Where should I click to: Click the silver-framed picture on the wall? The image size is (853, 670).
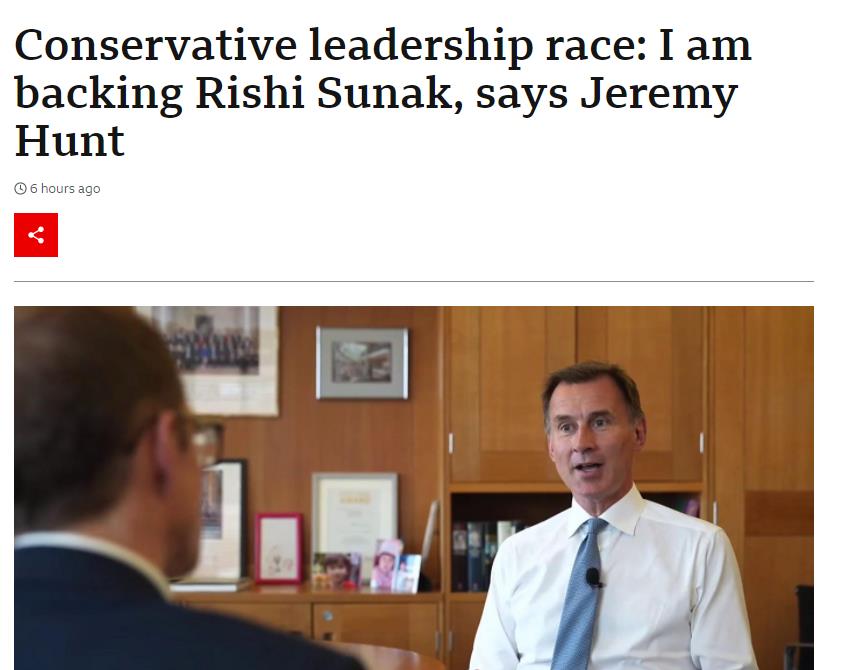[362, 363]
